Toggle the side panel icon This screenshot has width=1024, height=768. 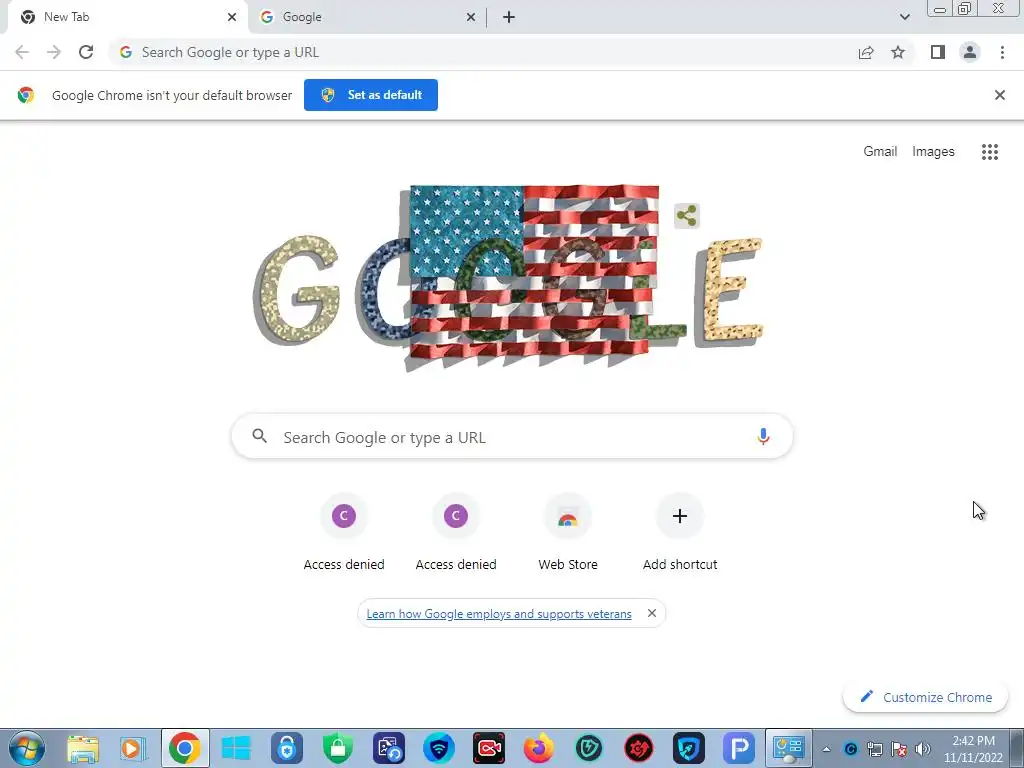pyautogui.click(x=938, y=52)
